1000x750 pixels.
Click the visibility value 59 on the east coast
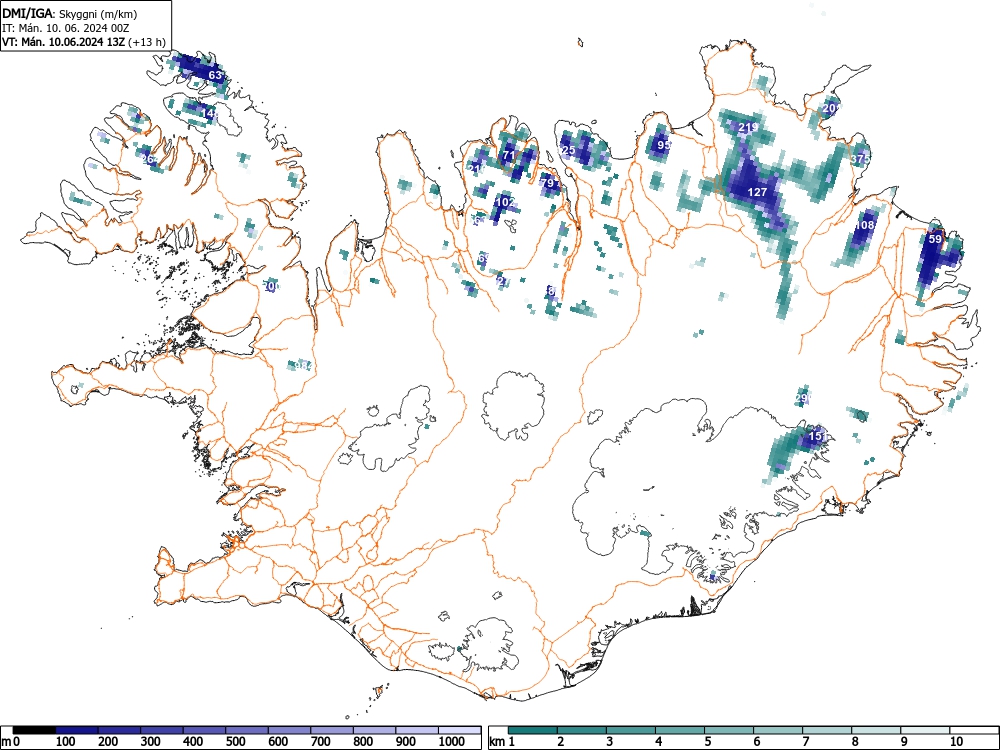[935, 239]
